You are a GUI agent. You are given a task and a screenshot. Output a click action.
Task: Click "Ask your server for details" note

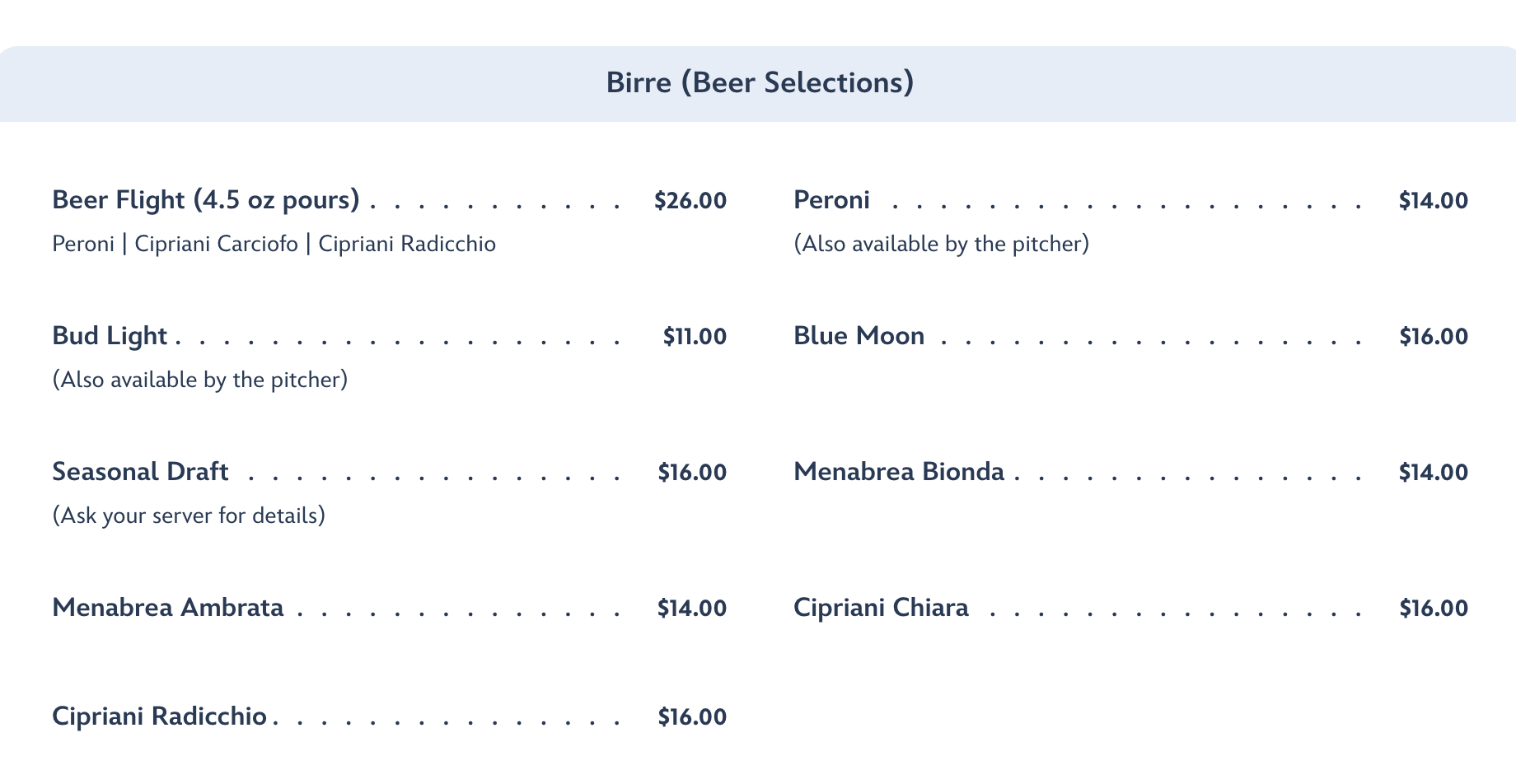click(189, 516)
